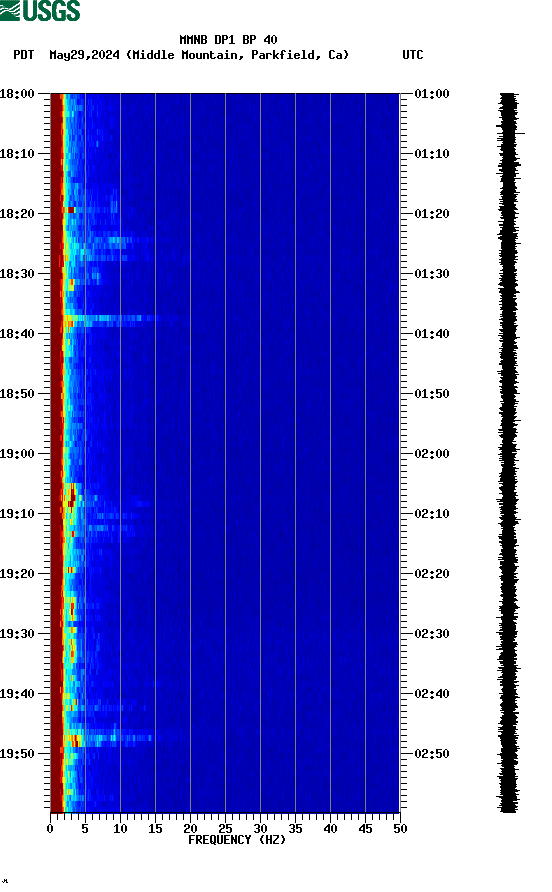Click '(Middle Mountain, Parkfield, Ca)' location text
Image resolution: width=552 pixels, height=892 pixels.
coord(237,55)
